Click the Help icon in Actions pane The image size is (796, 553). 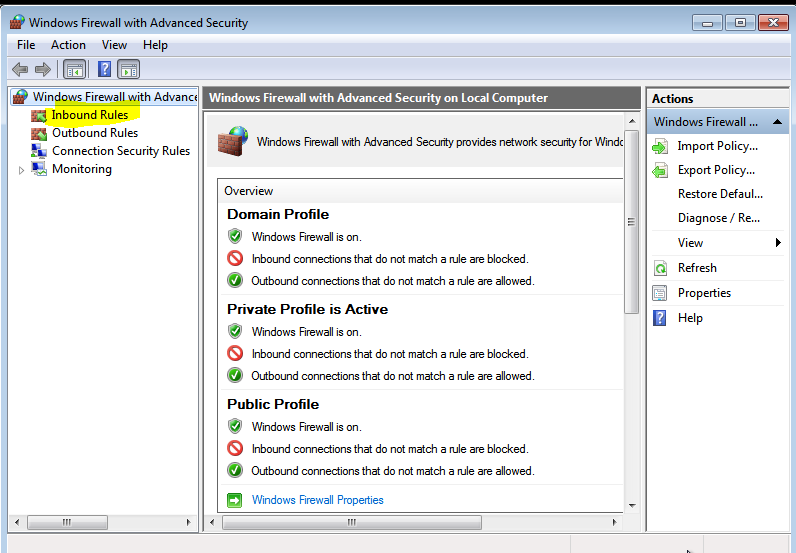[659, 318]
